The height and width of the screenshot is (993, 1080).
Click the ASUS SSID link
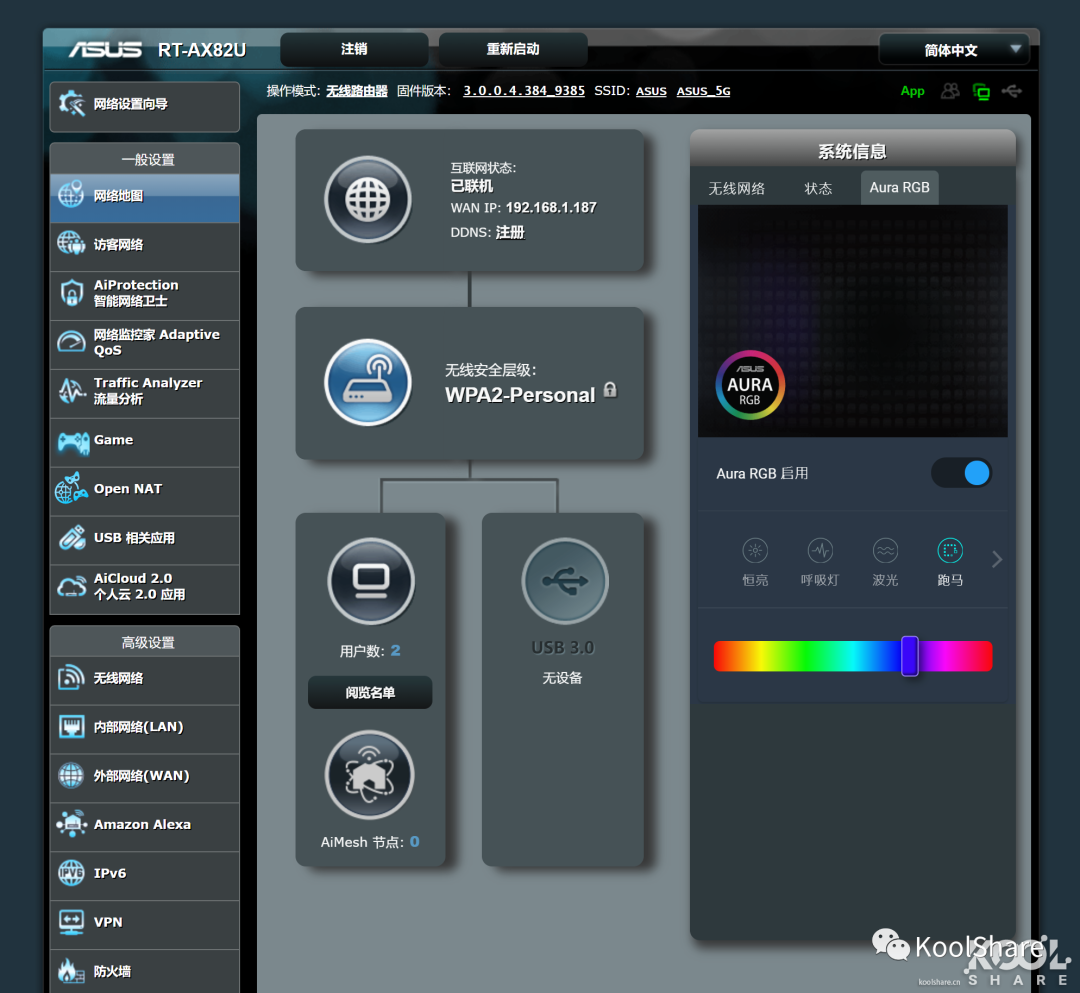[x=651, y=91]
